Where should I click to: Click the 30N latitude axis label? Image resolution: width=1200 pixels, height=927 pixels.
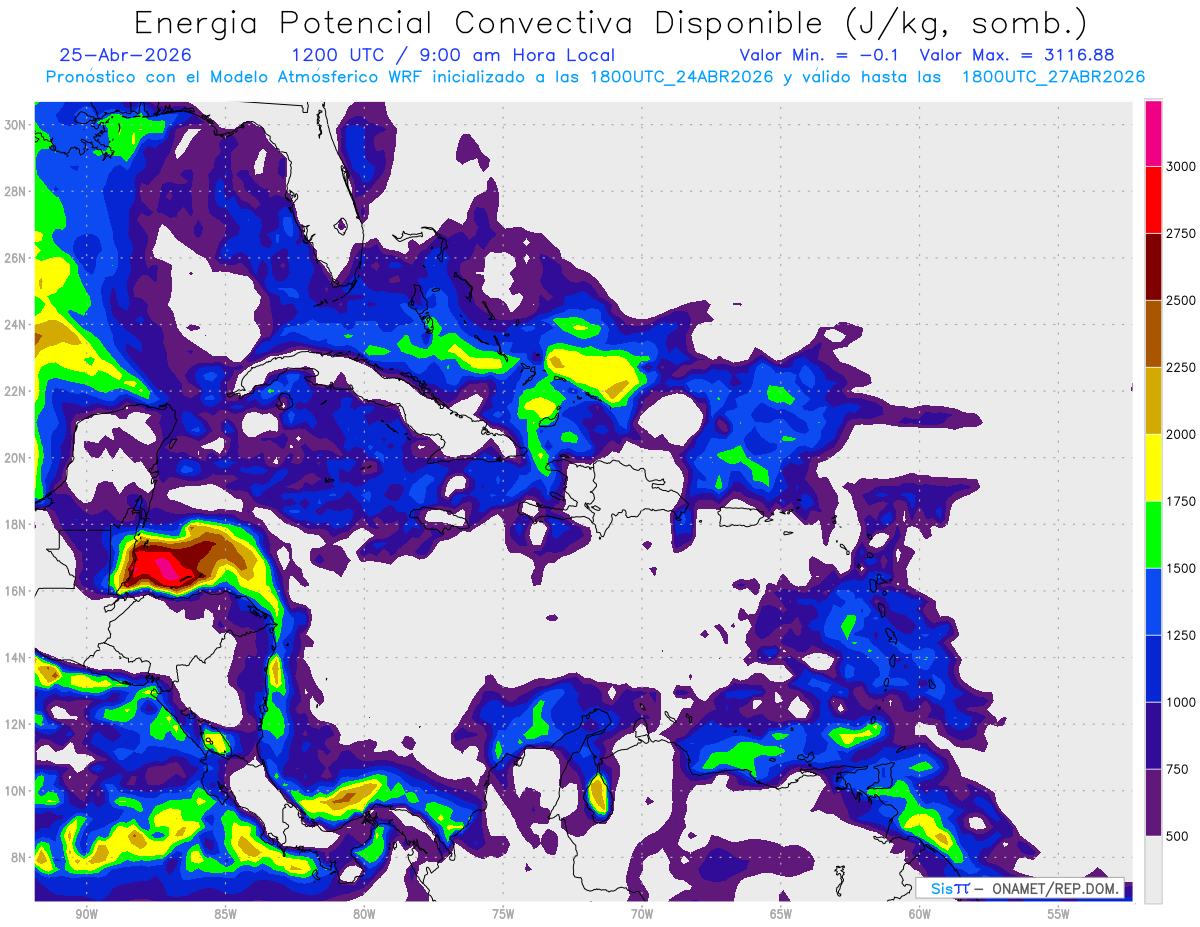(x=16, y=125)
